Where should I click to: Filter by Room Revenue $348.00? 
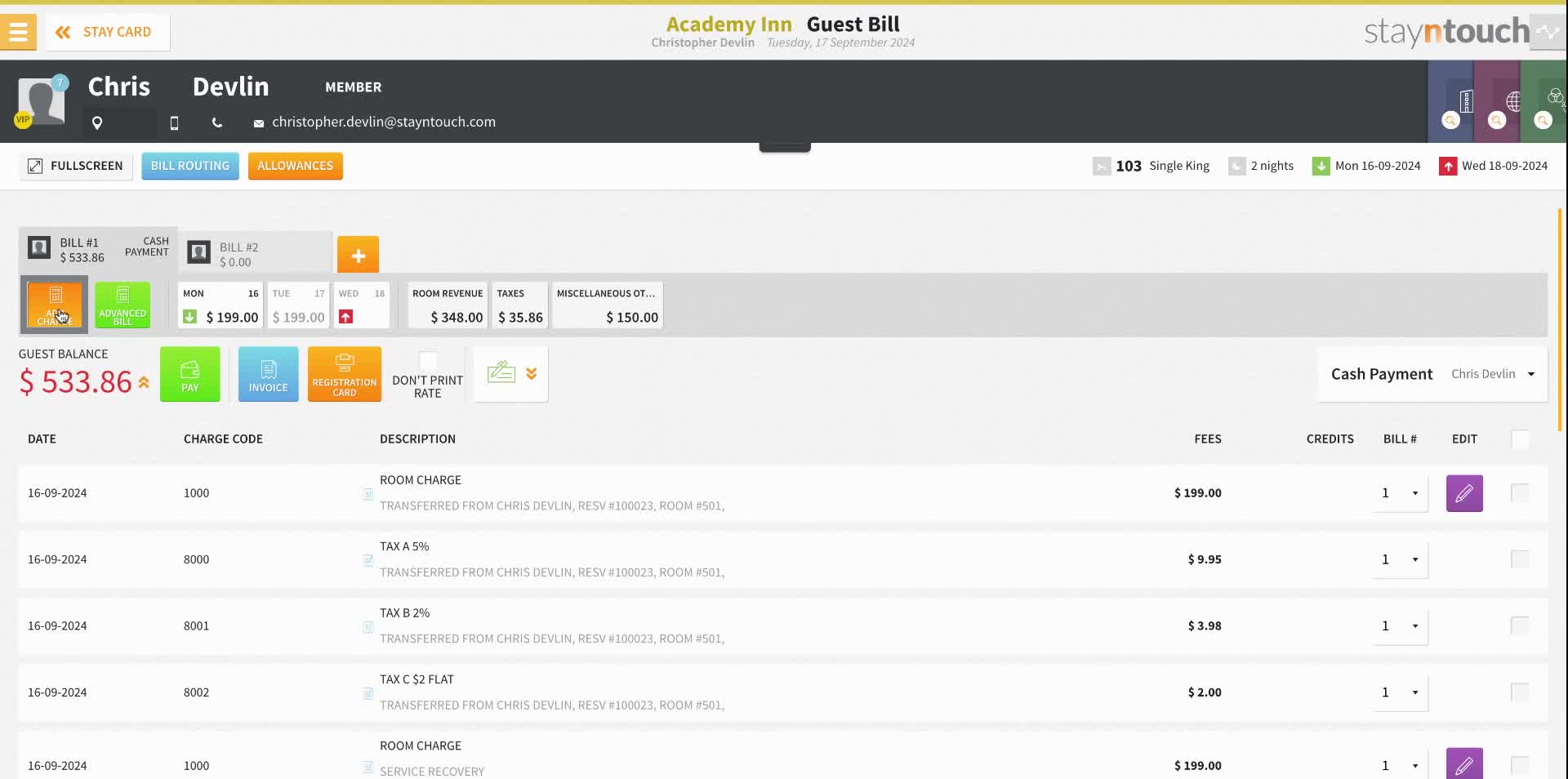pyautogui.click(x=448, y=305)
